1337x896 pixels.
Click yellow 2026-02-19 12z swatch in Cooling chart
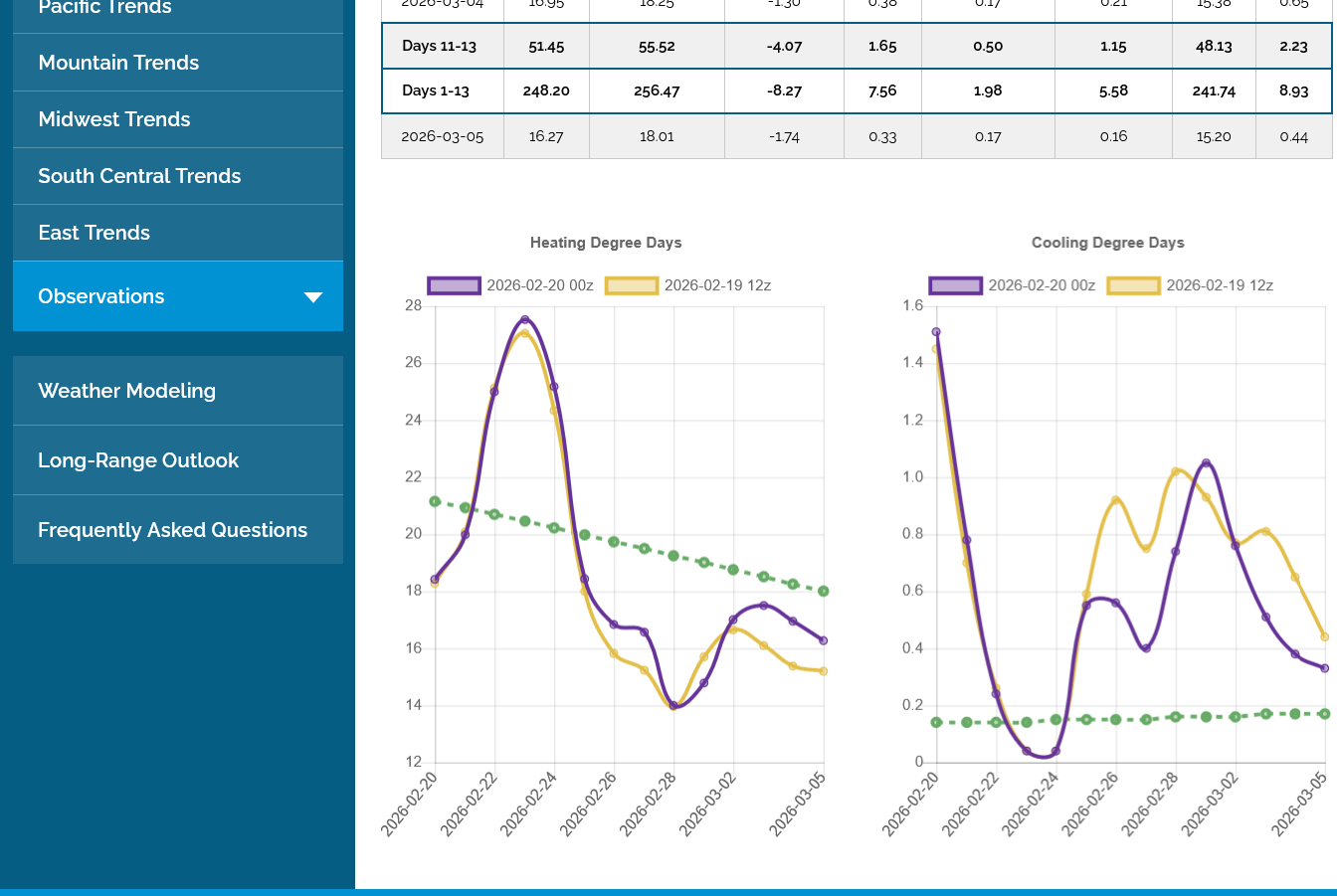coord(1133,285)
